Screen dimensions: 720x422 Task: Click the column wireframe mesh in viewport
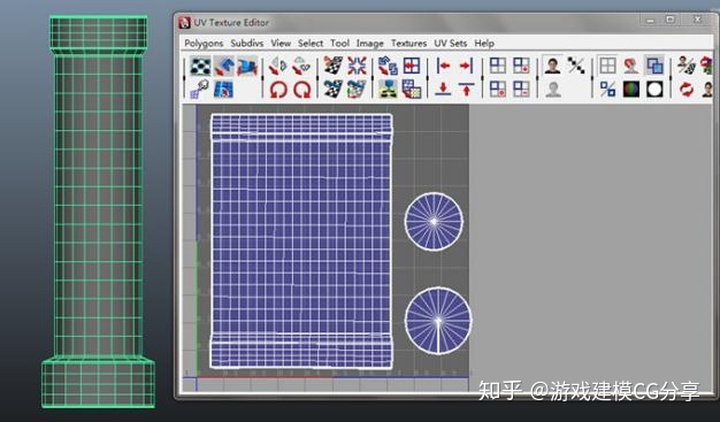98,212
